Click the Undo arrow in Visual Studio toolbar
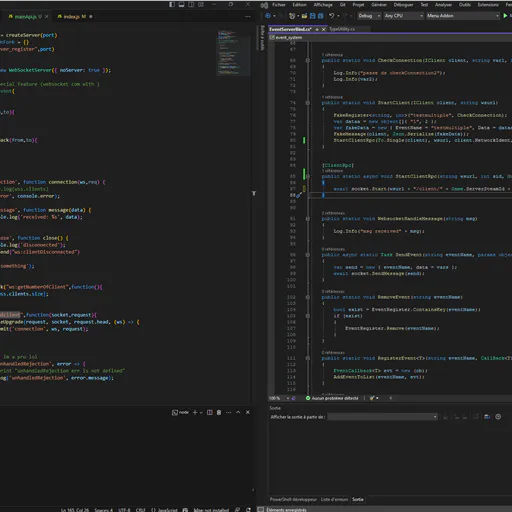The width and height of the screenshot is (512, 512). click(331, 16)
